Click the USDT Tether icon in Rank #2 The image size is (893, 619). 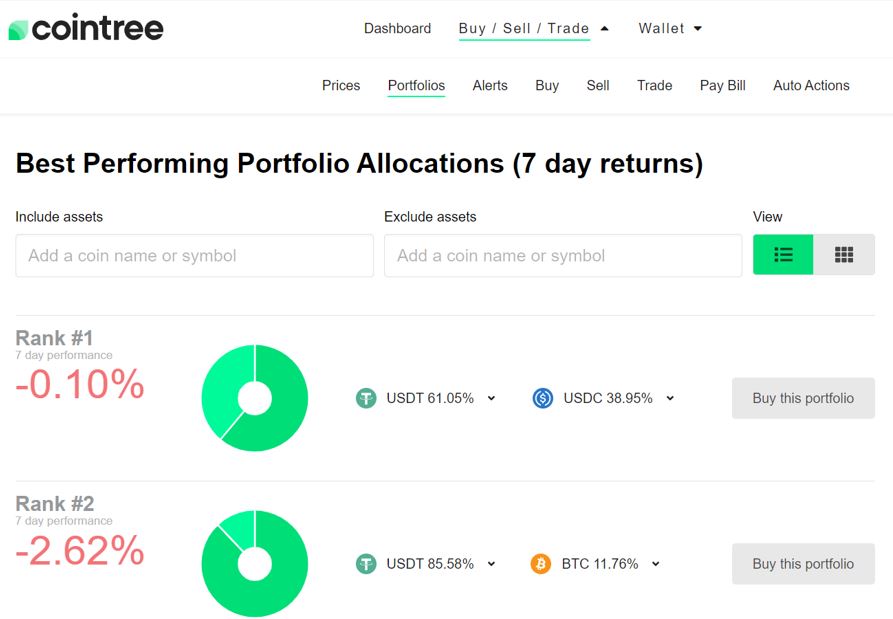tap(366, 564)
